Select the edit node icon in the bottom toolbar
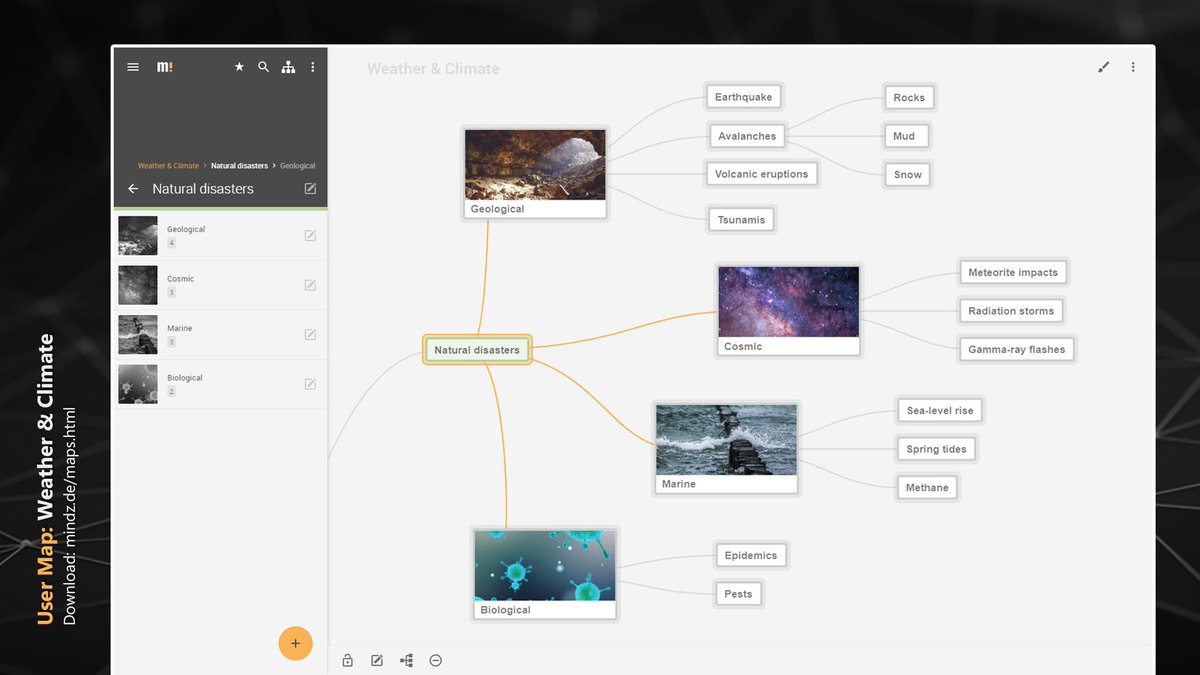Image resolution: width=1200 pixels, height=675 pixels. 376,660
